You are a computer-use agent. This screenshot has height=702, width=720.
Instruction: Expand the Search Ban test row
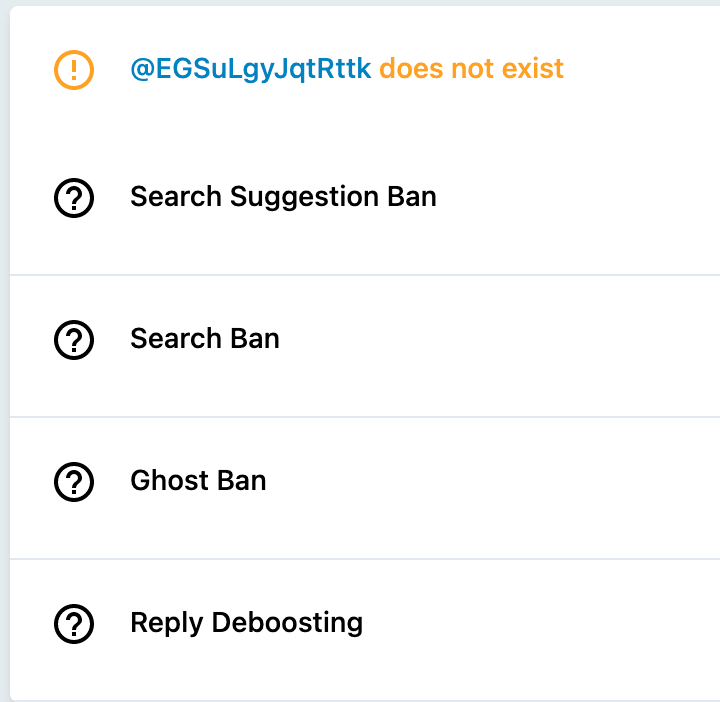pos(365,346)
